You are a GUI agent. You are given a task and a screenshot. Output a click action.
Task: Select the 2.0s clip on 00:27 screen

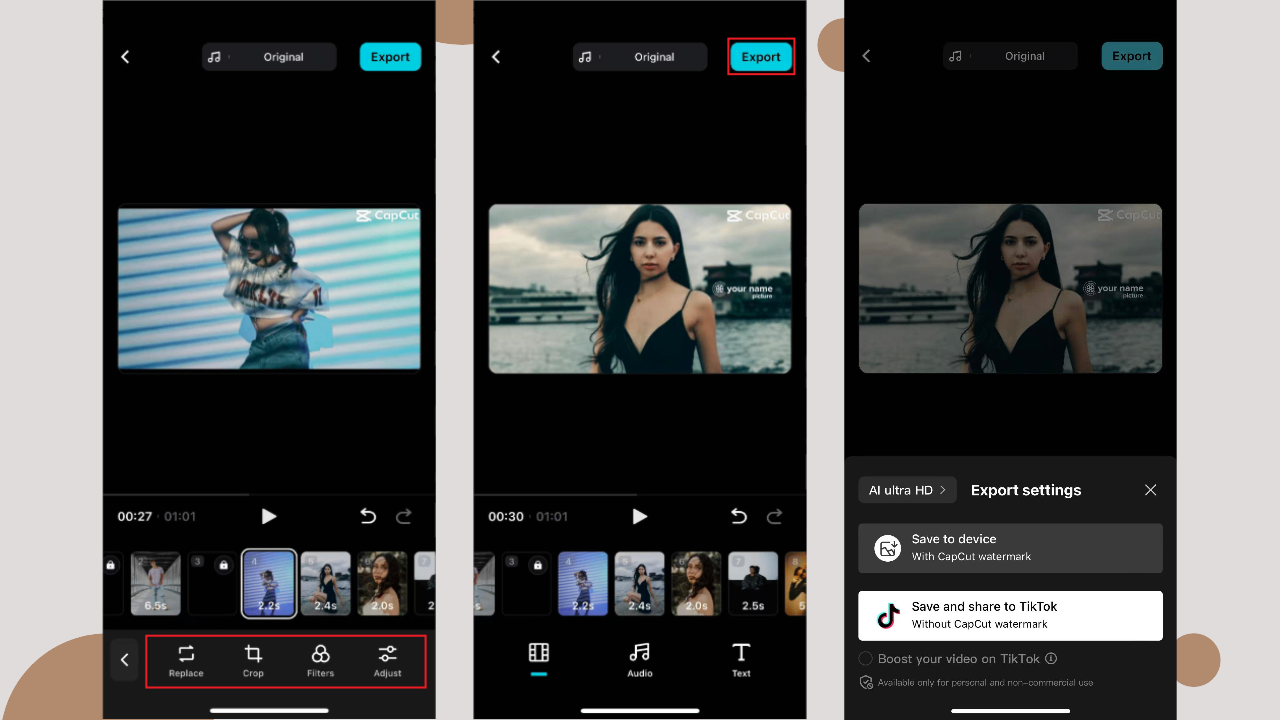(383, 583)
